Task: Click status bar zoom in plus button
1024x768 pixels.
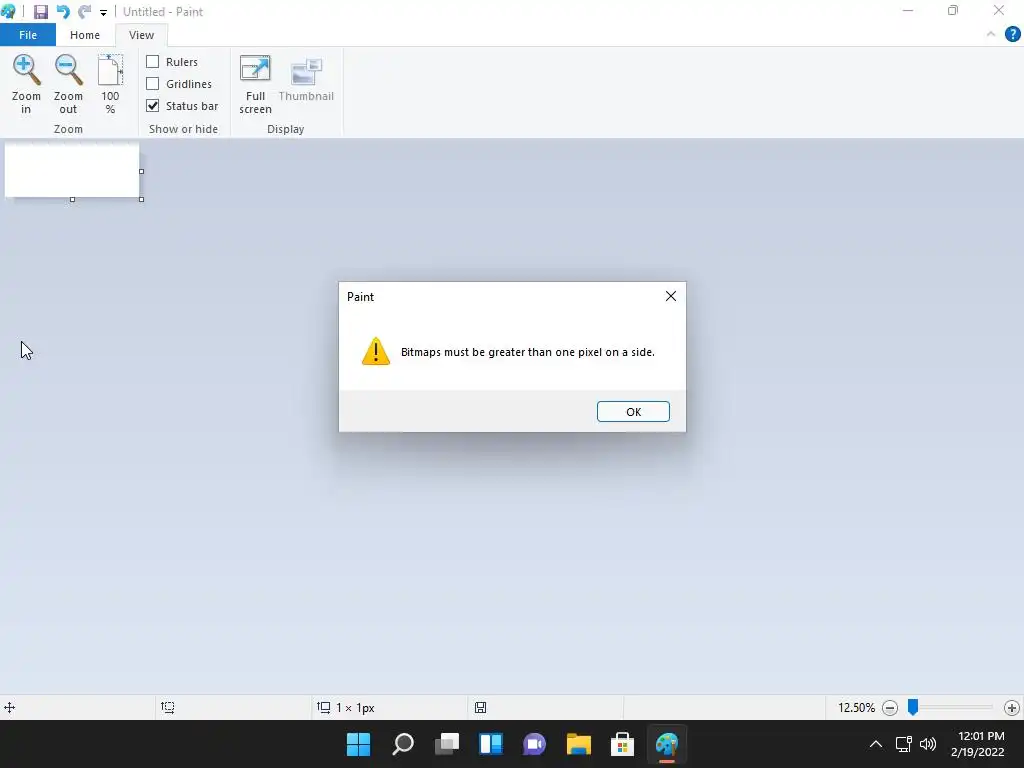Action: [x=1012, y=708]
